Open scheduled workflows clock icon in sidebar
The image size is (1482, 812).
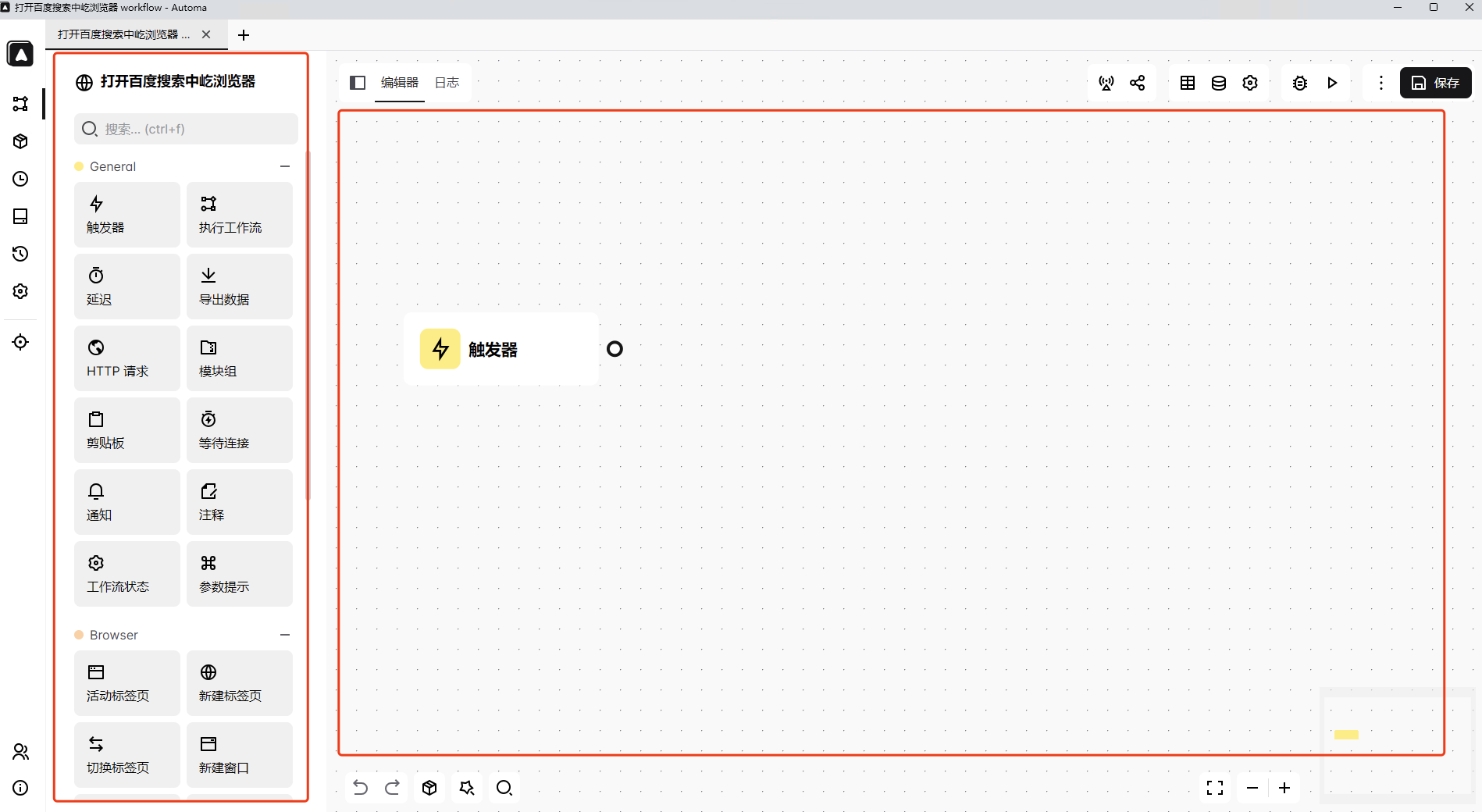(x=20, y=179)
